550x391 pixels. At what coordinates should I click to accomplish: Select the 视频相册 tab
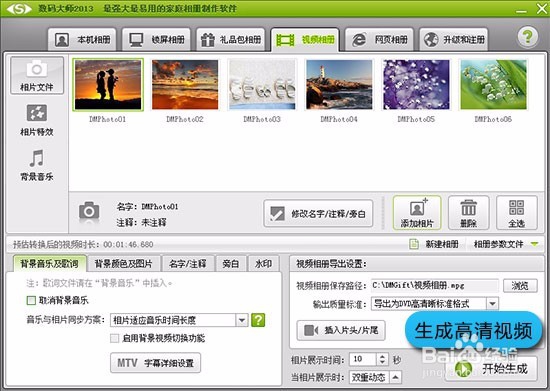(305, 40)
